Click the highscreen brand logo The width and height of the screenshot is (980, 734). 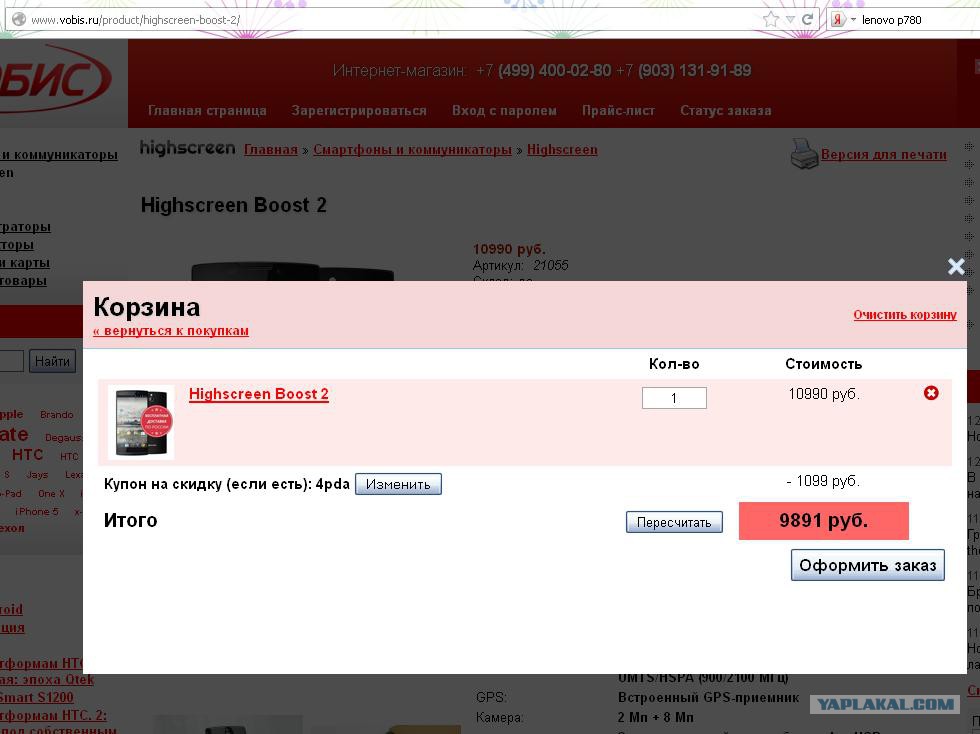tap(188, 148)
